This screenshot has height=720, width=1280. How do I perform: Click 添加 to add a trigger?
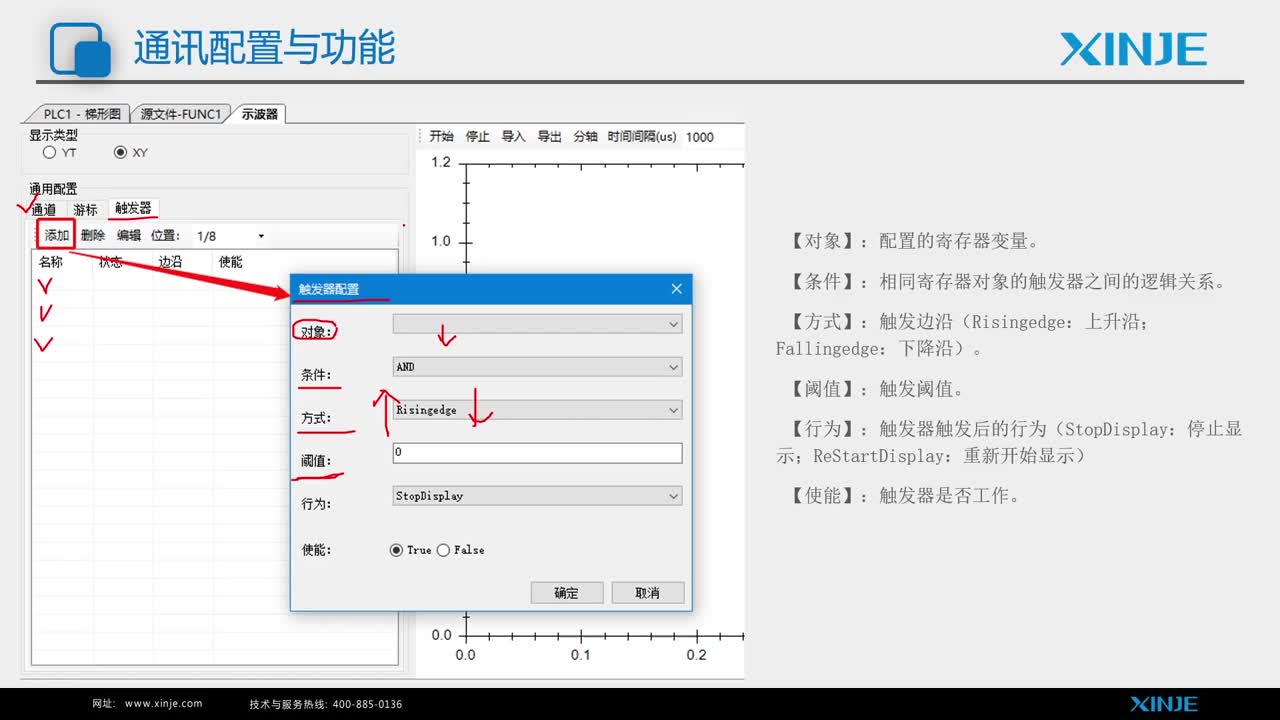57,236
